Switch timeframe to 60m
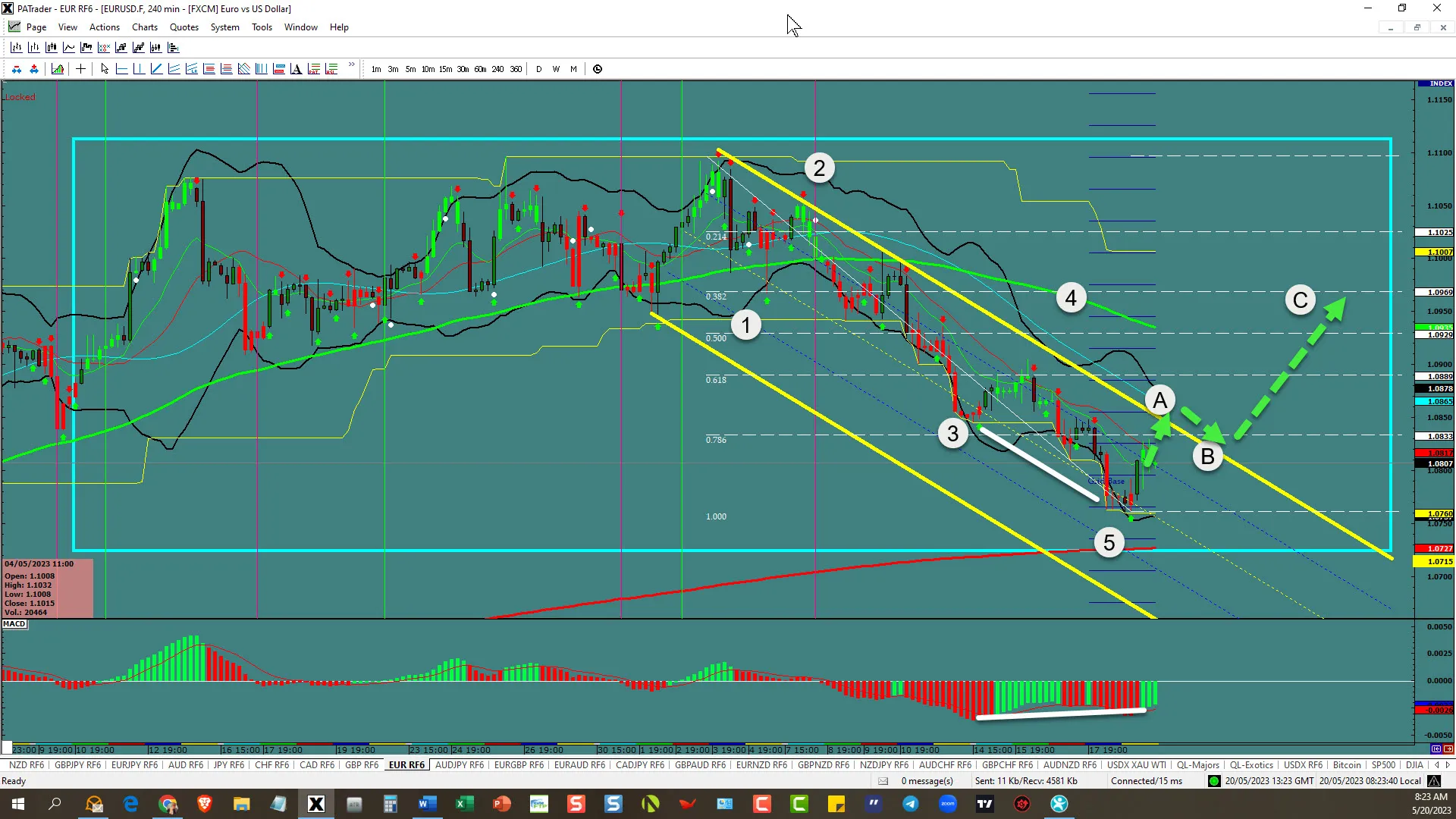Screen dimensions: 1456x819 [480, 69]
